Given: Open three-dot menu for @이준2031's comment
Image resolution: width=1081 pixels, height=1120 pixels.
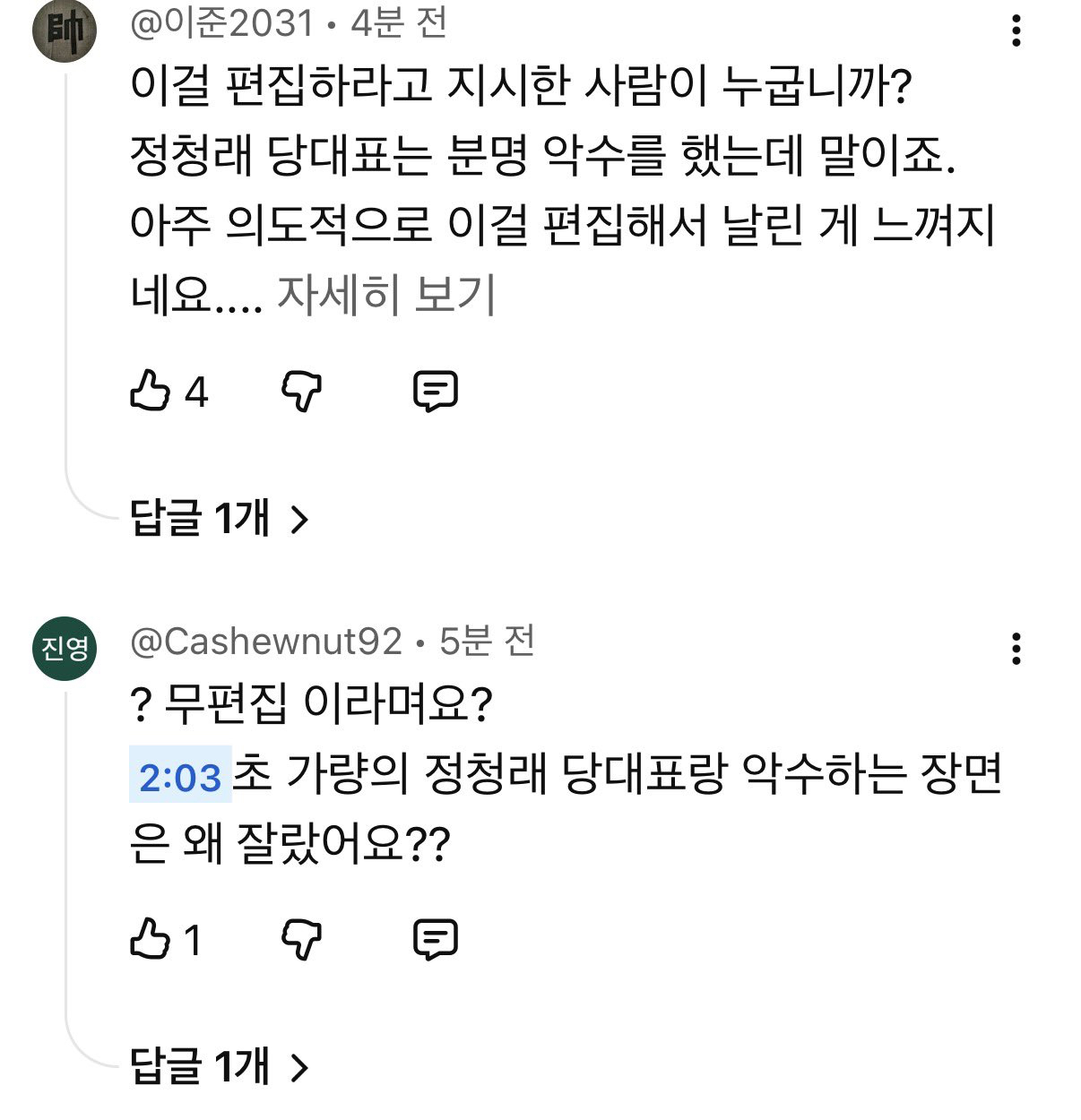Looking at the screenshot, I should point(1016,30).
